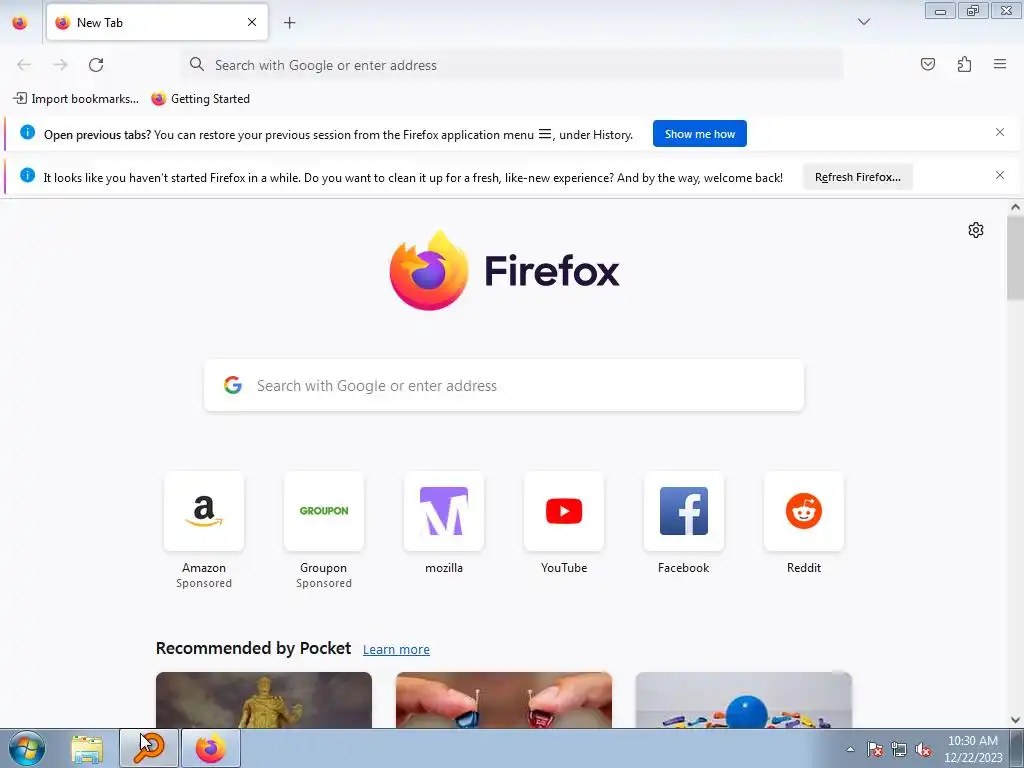
Task: Click the Back navigation arrow
Action: 24,65
